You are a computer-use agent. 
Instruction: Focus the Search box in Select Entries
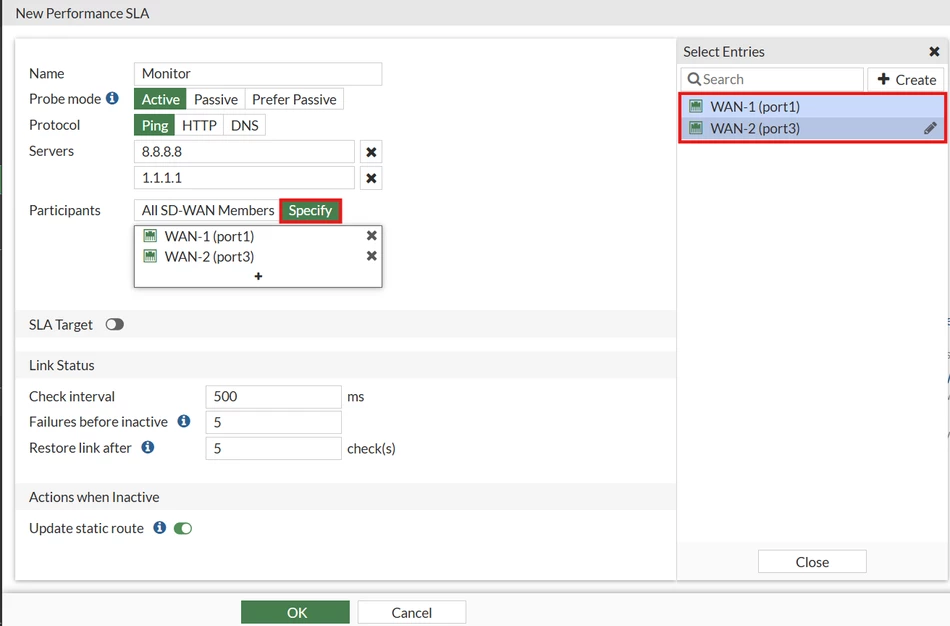tap(772, 79)
